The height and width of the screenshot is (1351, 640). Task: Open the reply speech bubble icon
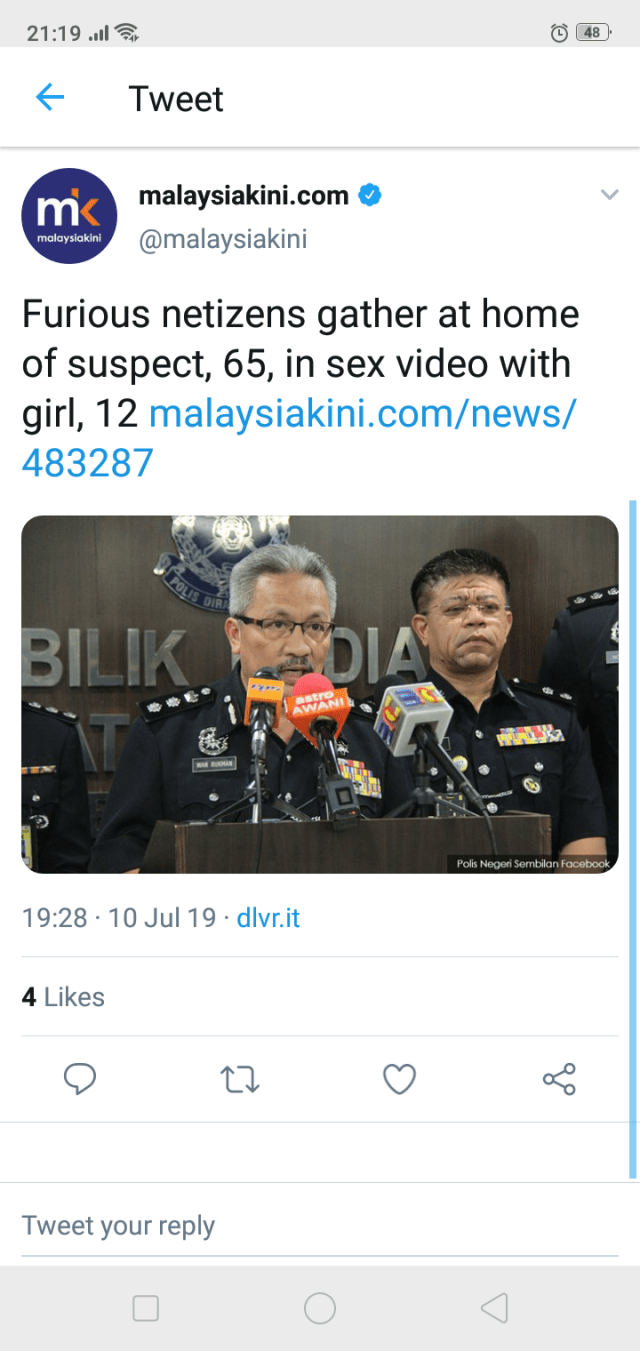coord(80,1079)
